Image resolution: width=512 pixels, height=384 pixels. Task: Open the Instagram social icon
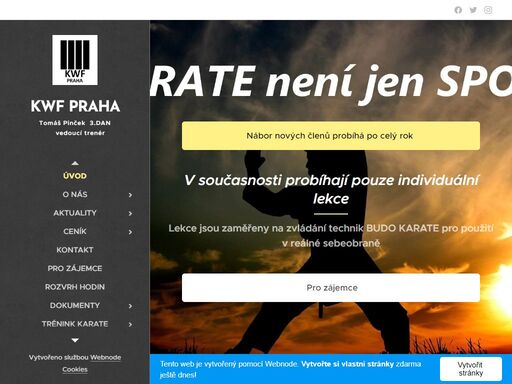point(488,10)
